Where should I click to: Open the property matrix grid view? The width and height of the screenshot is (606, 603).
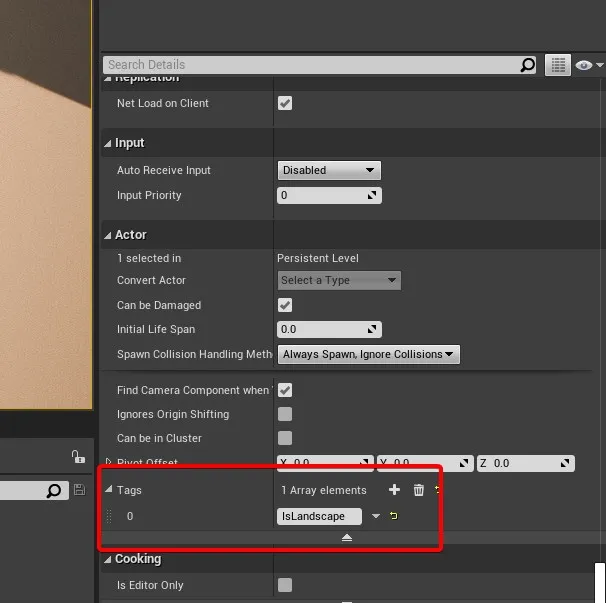(x=559, y=65)
